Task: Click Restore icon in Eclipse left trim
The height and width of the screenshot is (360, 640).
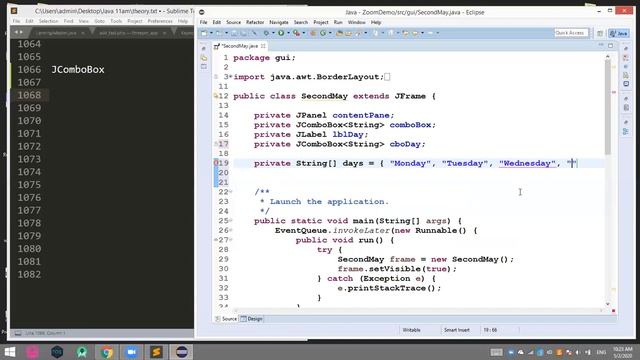Action: click(204, 49)
